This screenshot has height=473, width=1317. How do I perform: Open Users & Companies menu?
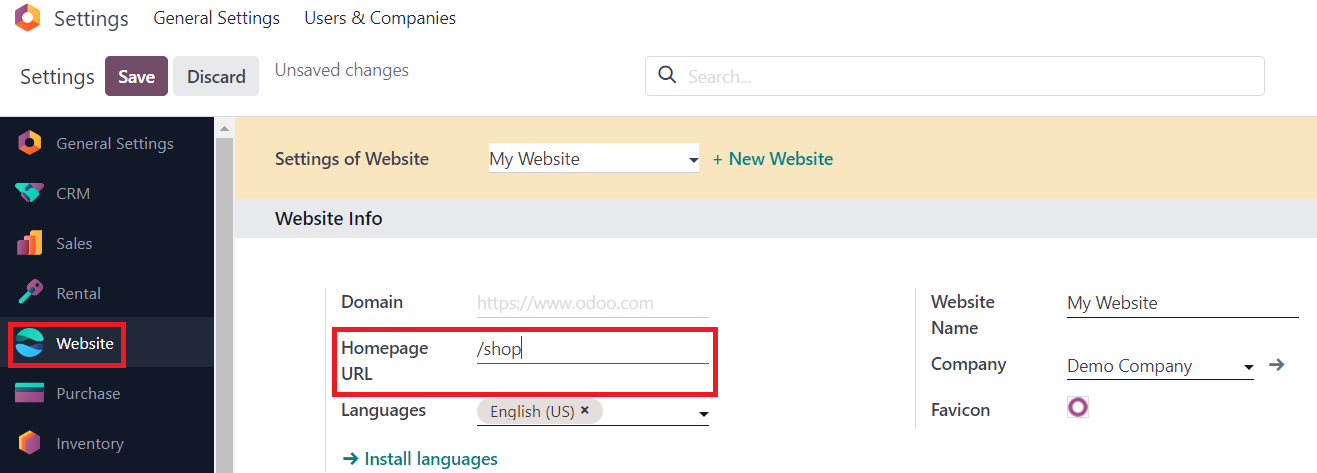[380, 18]
